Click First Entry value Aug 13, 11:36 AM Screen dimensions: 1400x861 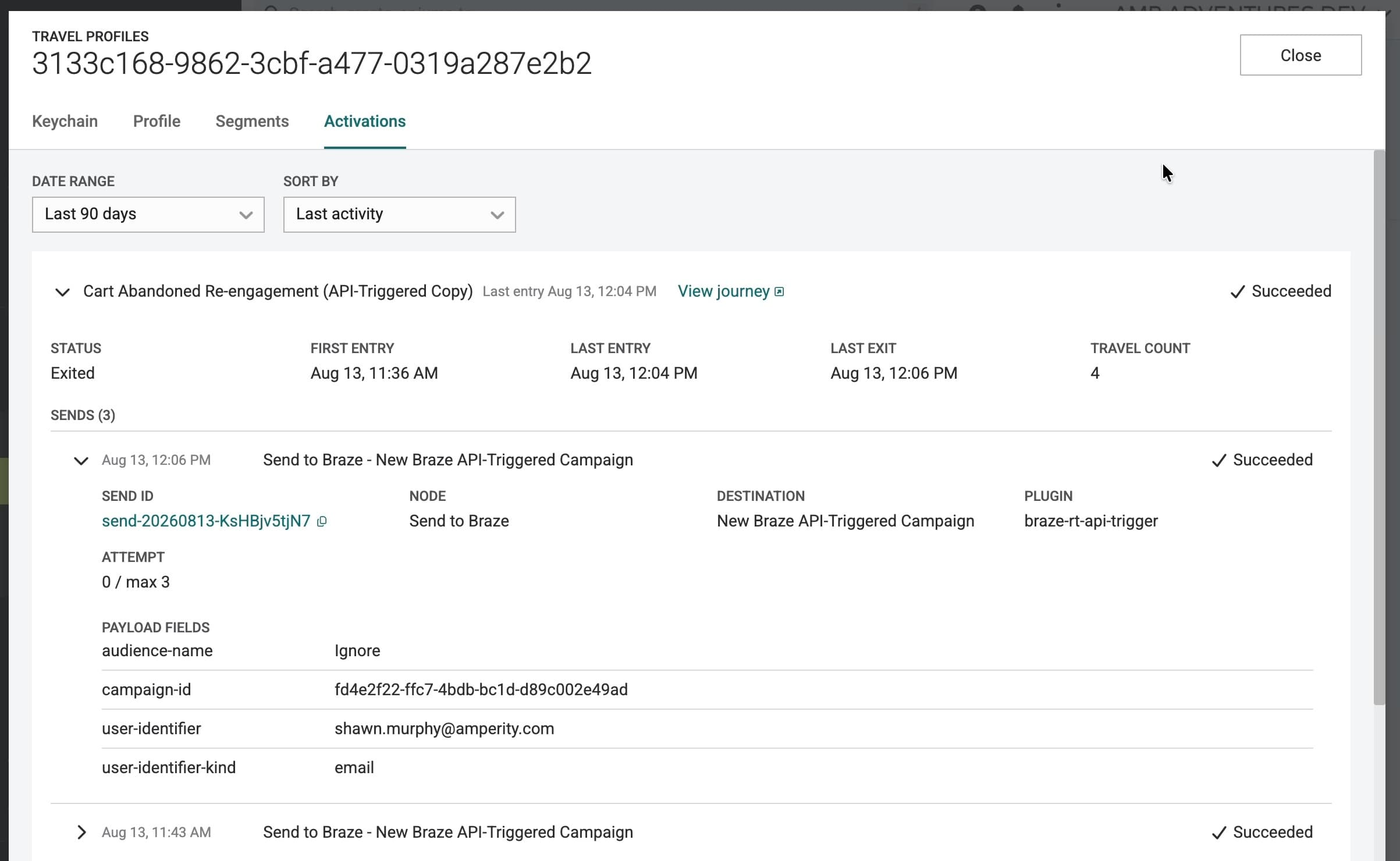(x=374, y=373)
